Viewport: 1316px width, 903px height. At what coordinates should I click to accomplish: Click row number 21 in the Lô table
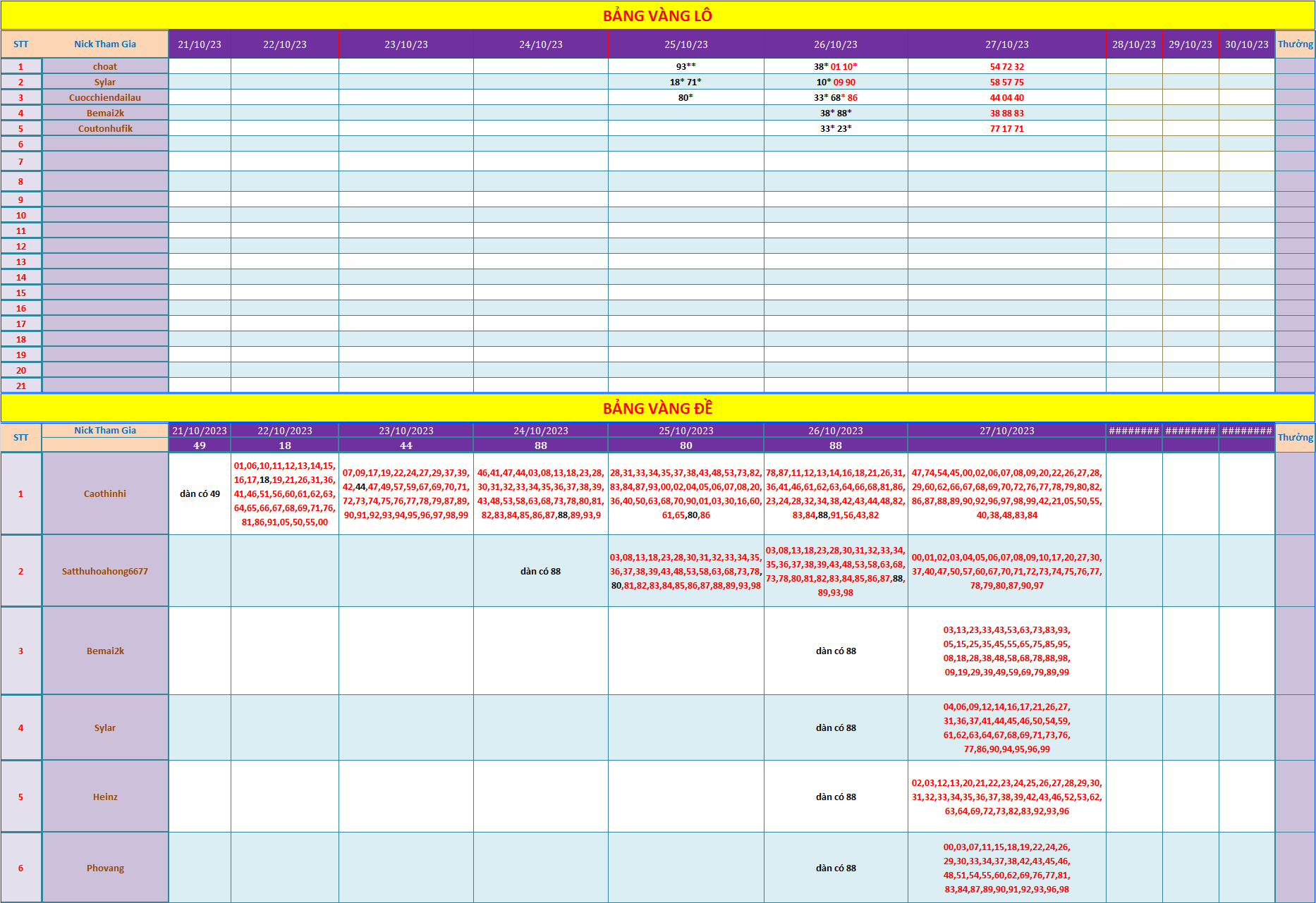[21, 386]
